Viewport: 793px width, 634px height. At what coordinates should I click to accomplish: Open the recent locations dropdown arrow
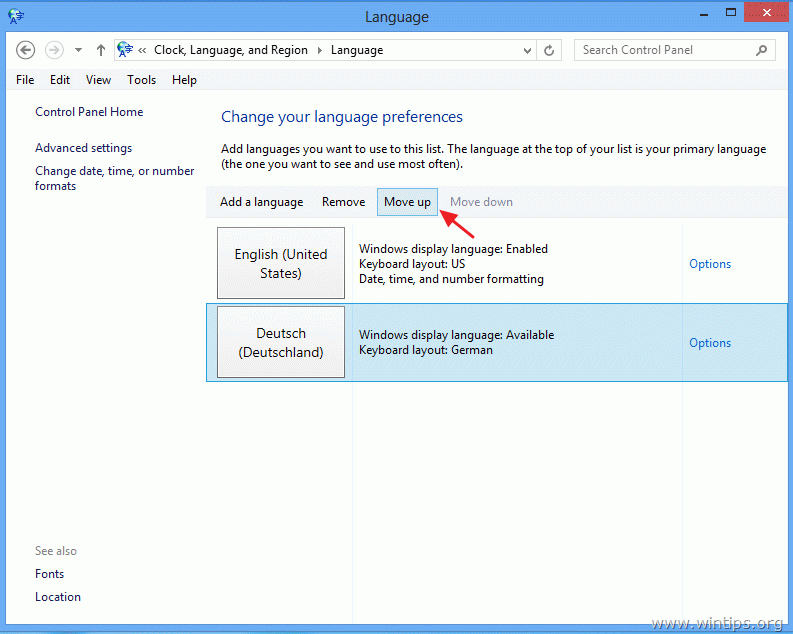pyautogui.click(x=78, y=50)
